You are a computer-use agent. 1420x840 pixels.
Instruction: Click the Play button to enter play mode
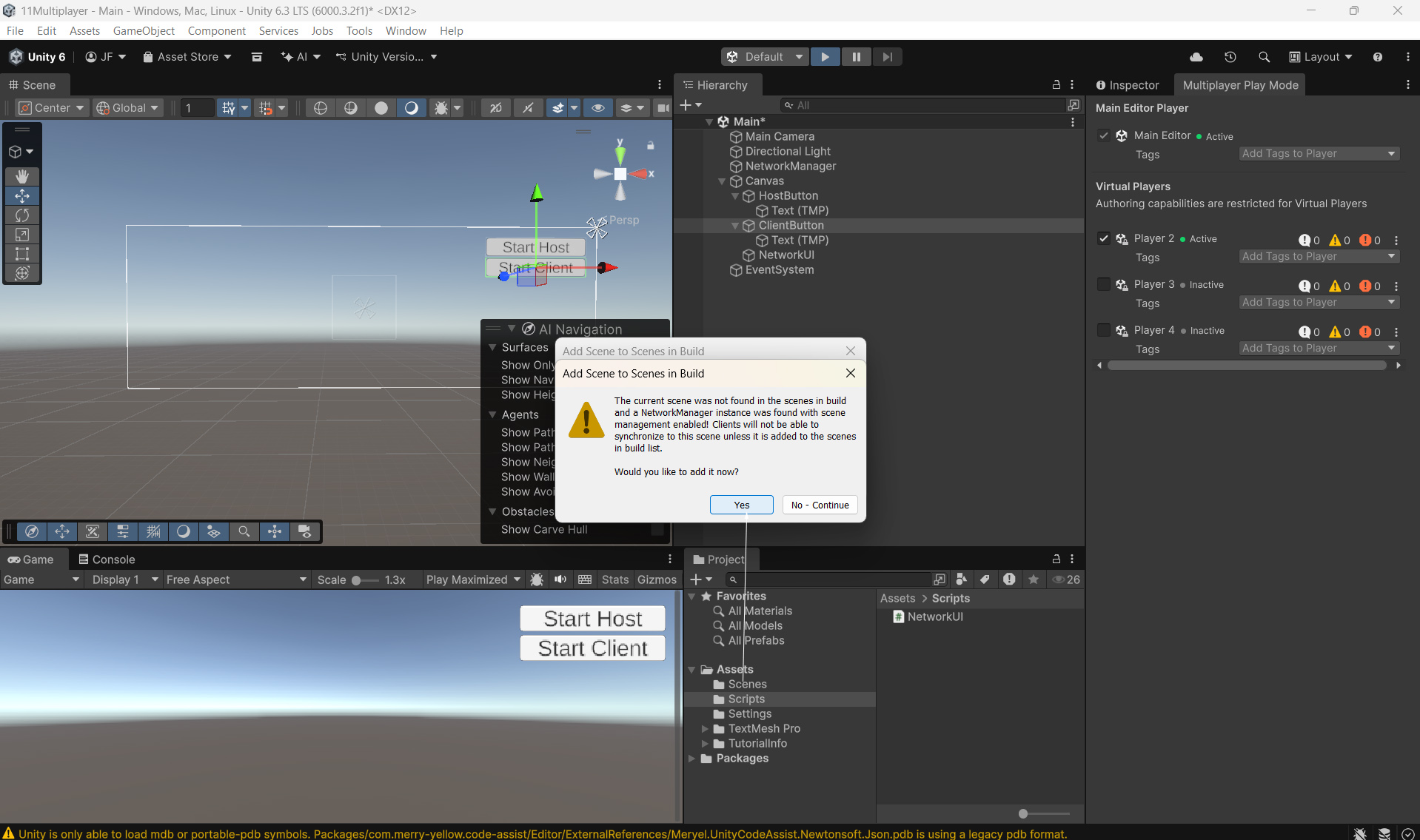[x=825, y=57]
